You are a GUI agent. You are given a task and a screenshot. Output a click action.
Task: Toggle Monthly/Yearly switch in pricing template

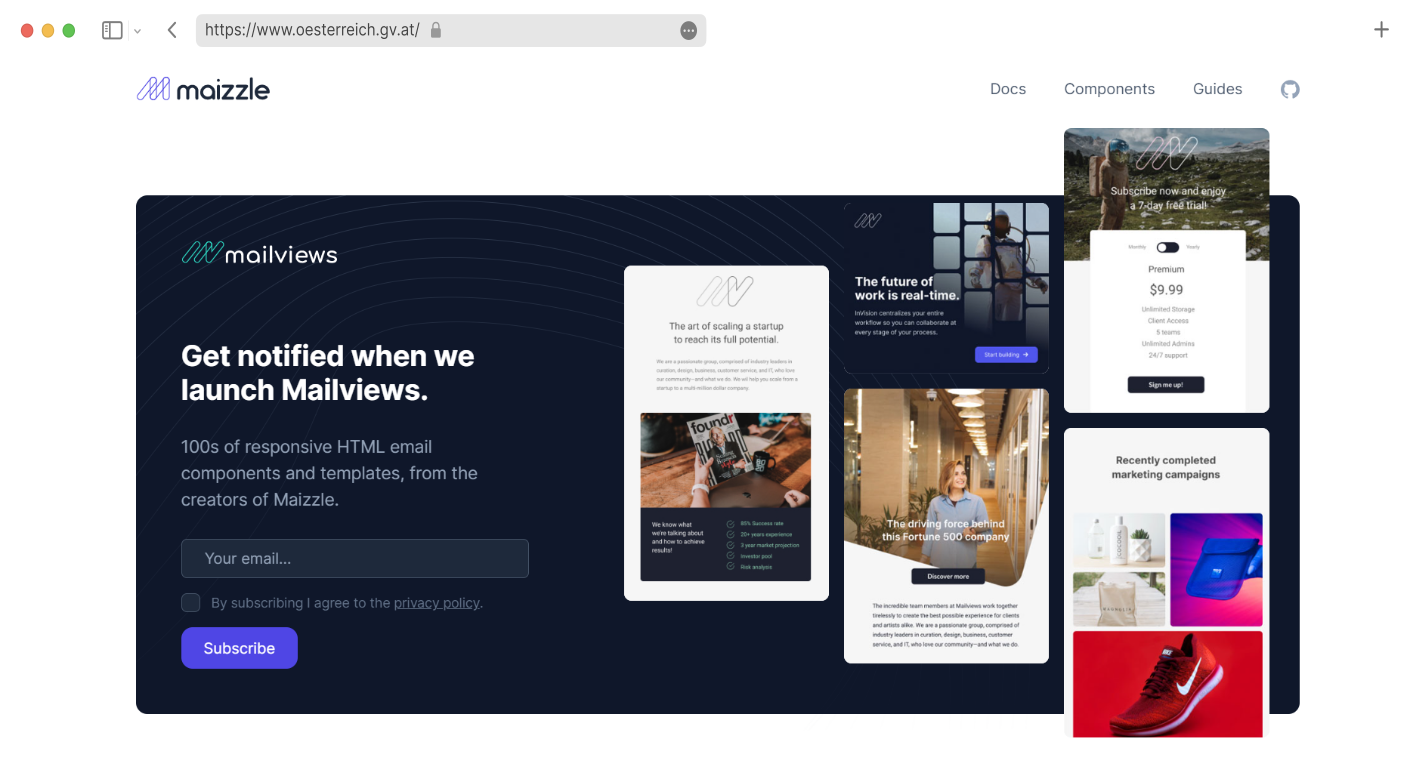click(1167, 247)
